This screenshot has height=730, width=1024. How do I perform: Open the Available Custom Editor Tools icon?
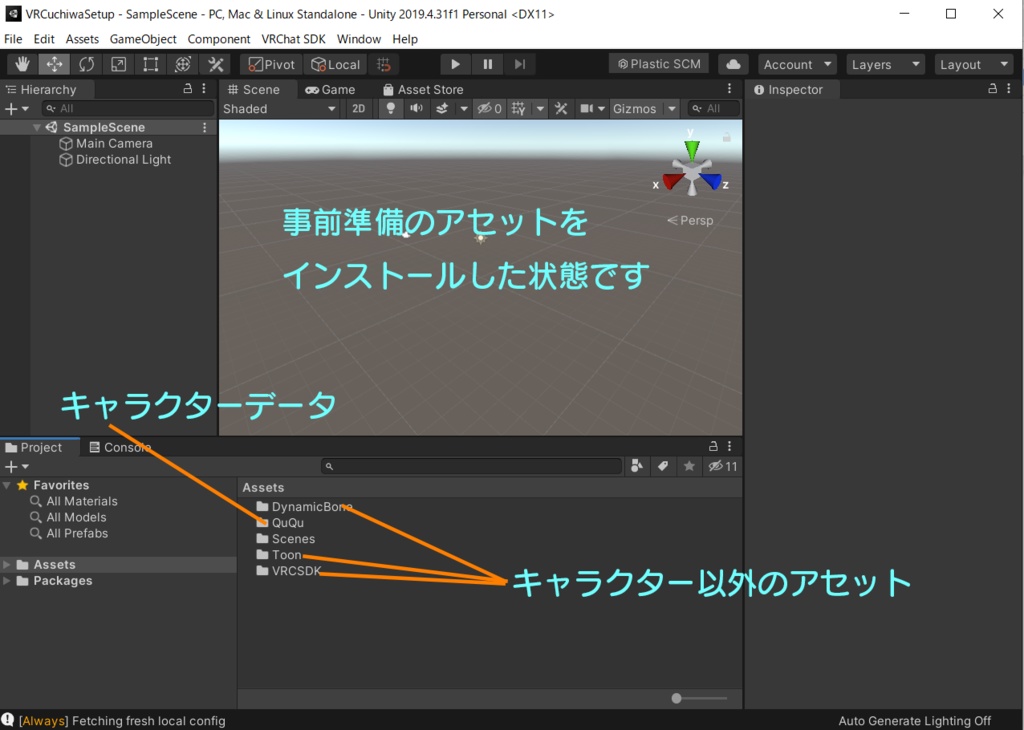pyautogui.click(x=215, y=63)
